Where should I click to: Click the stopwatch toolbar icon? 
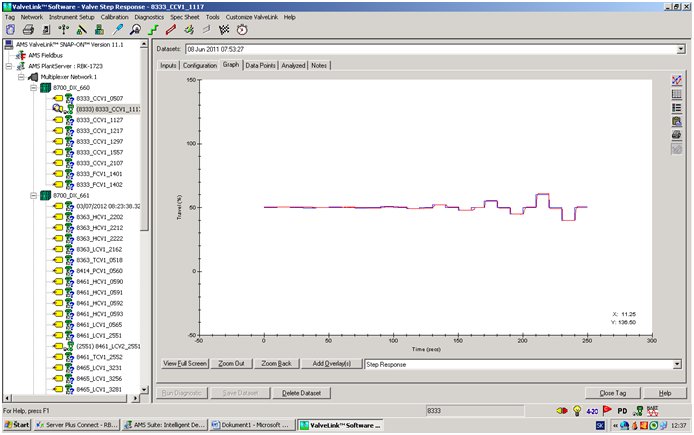point(242,30)
